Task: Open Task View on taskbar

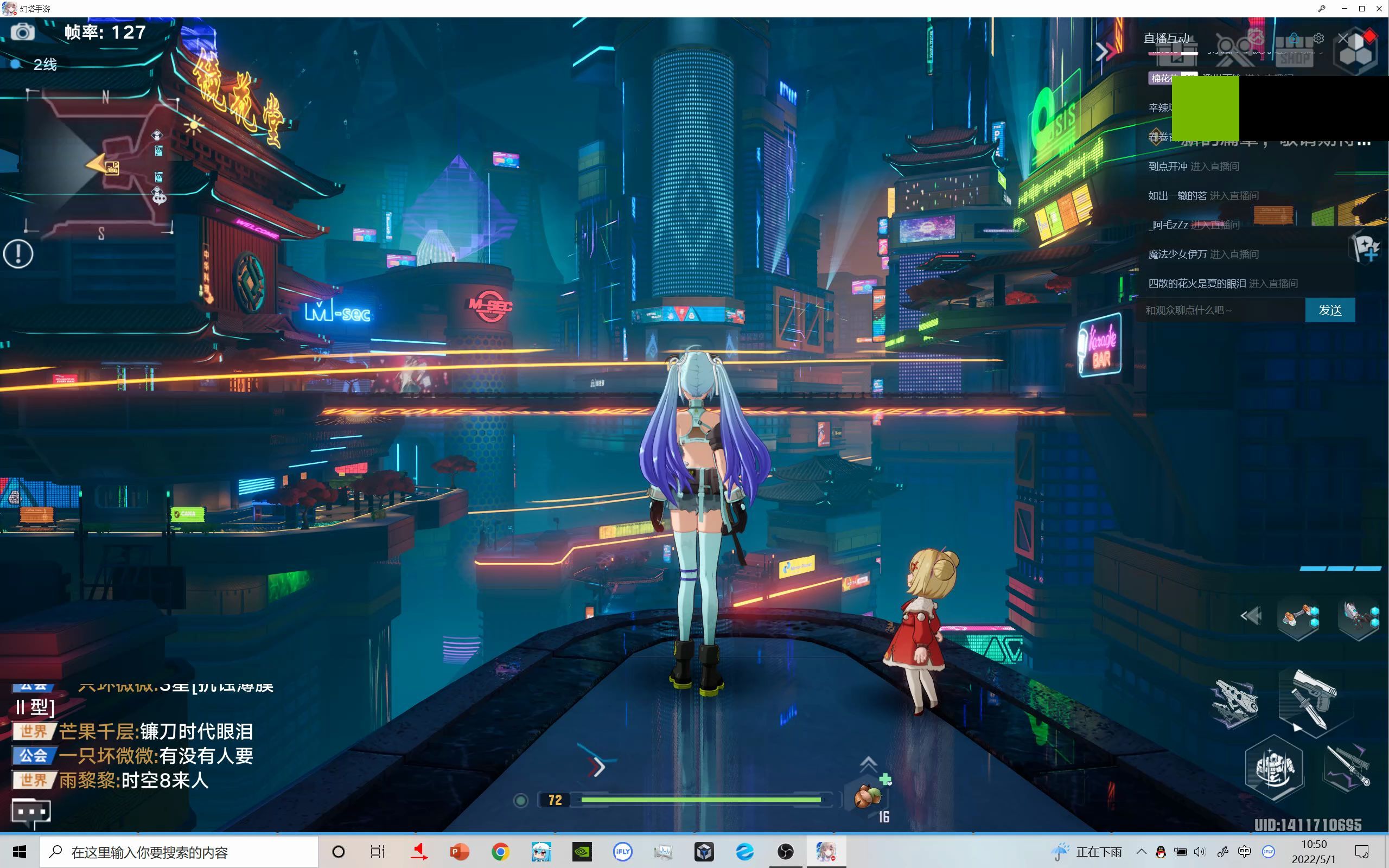Action: coord(378,851)
